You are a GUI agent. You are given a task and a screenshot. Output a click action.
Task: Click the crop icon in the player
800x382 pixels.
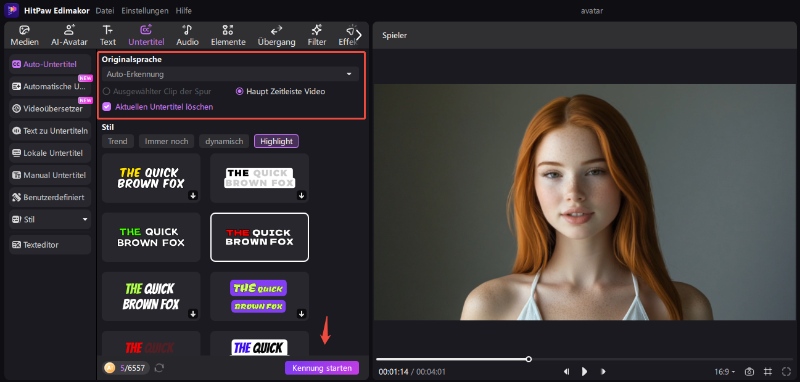click(x=767, y=372)
